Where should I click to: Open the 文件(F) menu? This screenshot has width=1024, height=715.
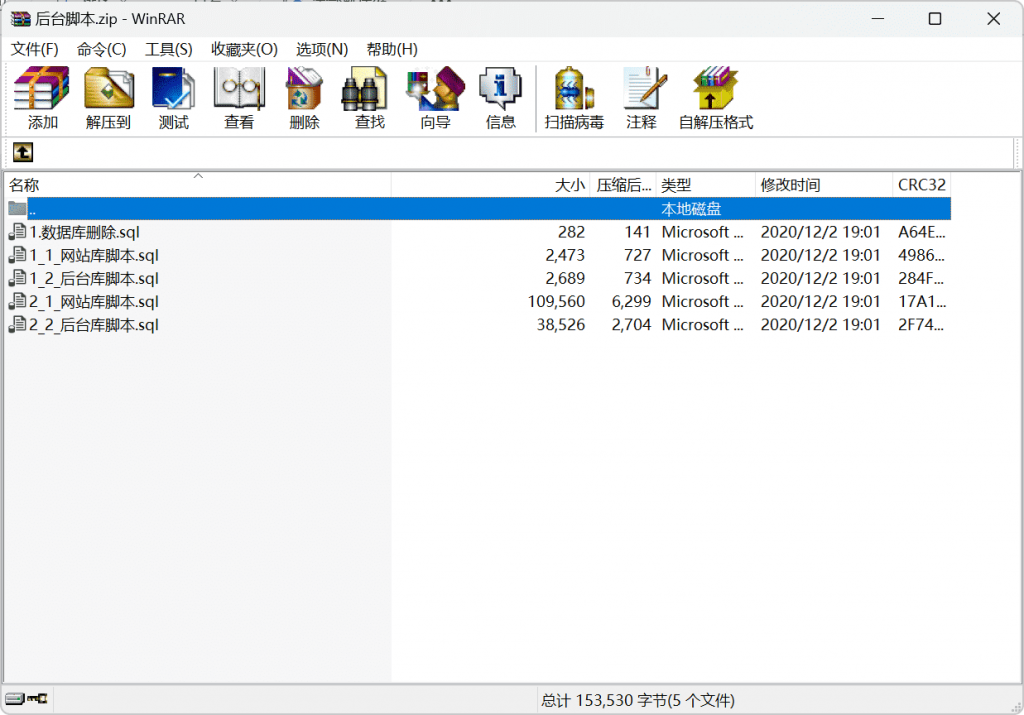tap(35, 49)
